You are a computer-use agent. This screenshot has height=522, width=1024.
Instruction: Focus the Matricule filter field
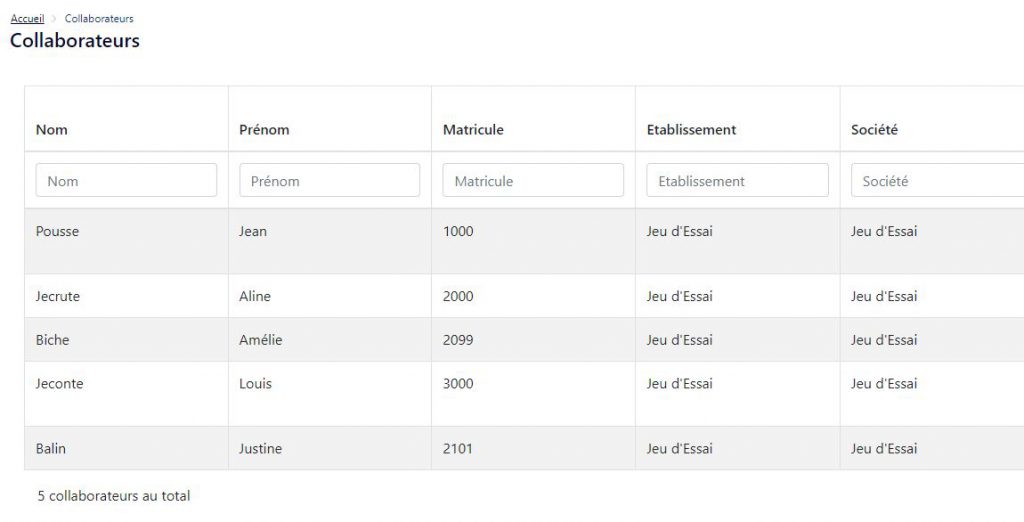533,180
